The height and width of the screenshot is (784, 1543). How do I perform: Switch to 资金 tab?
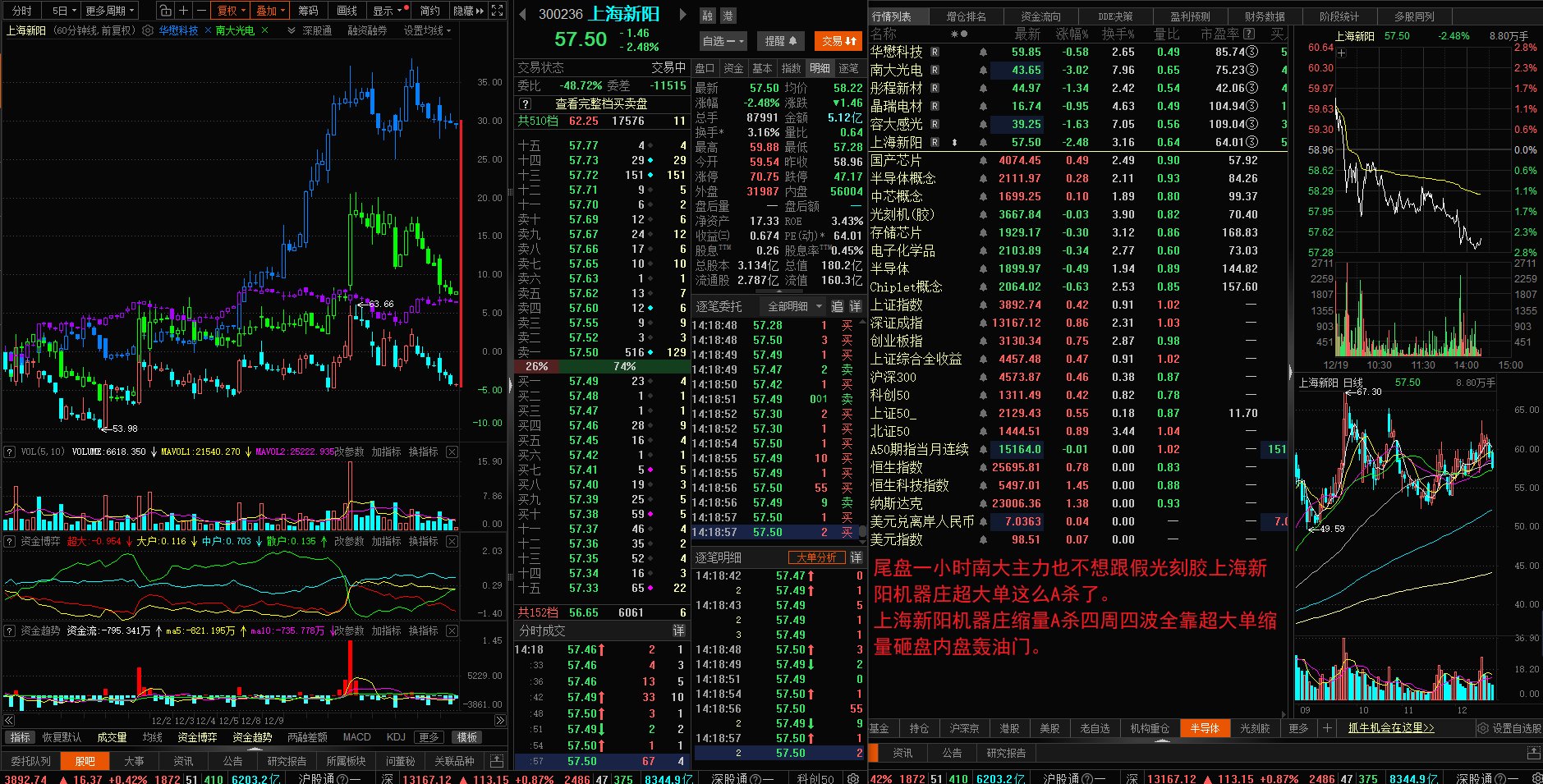pyautogui.click(x=733, y=68)
